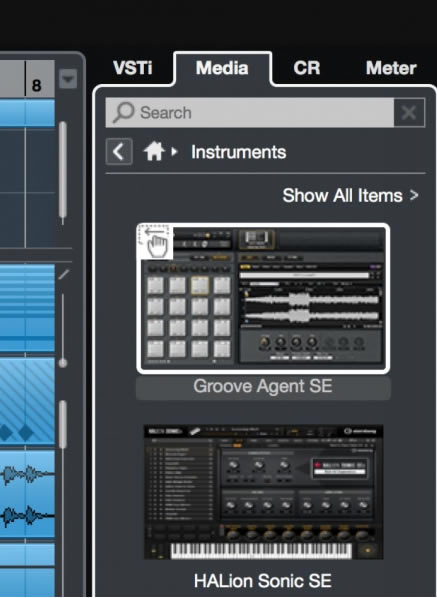437x598 pixels.
Task: Click the Home icon in the breadcrumb
Action: click(x=154, y=151)
